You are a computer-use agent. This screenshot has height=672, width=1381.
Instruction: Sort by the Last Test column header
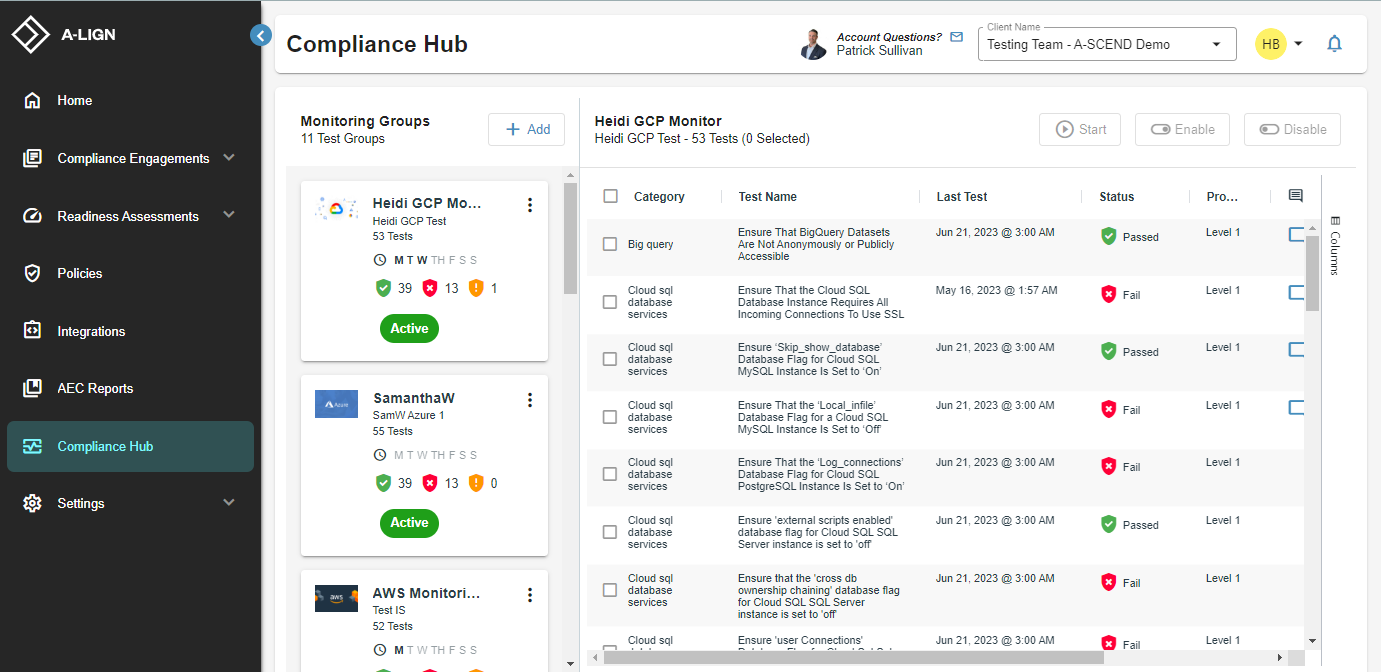point(962,197)
